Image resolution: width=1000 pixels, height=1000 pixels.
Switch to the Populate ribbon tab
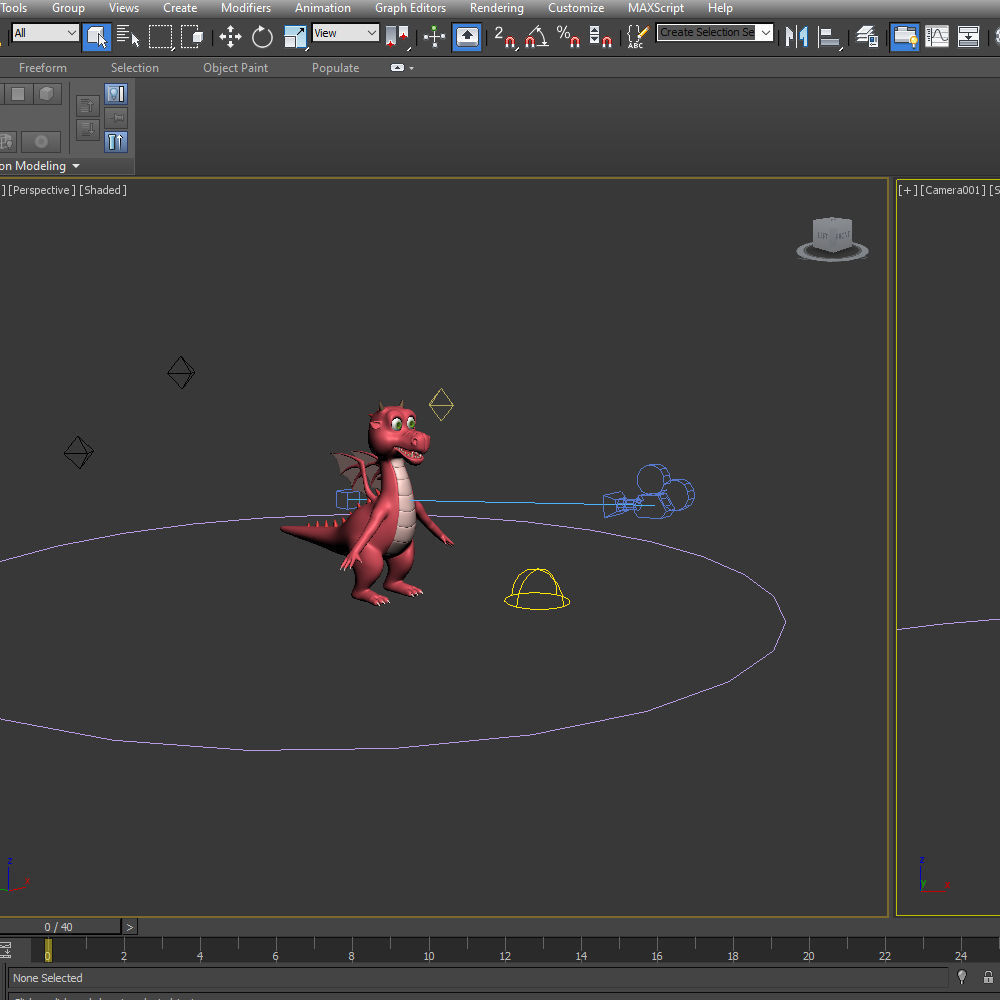tap(335, 68)
